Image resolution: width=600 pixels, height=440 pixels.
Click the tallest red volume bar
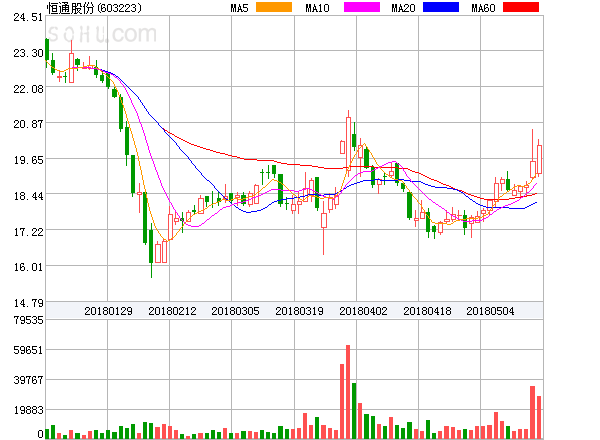coord(348,392)
